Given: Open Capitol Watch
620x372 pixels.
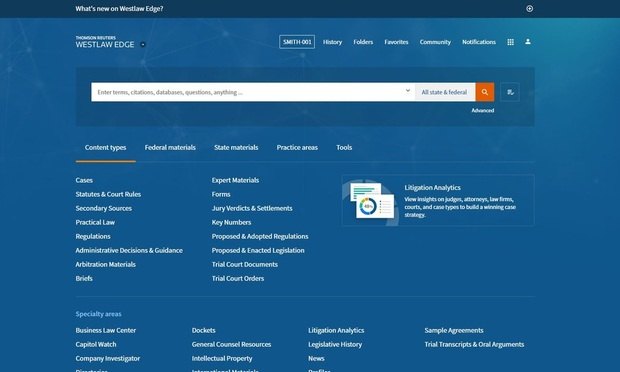Looking at the screenshot, I should [x=96, y=344].
